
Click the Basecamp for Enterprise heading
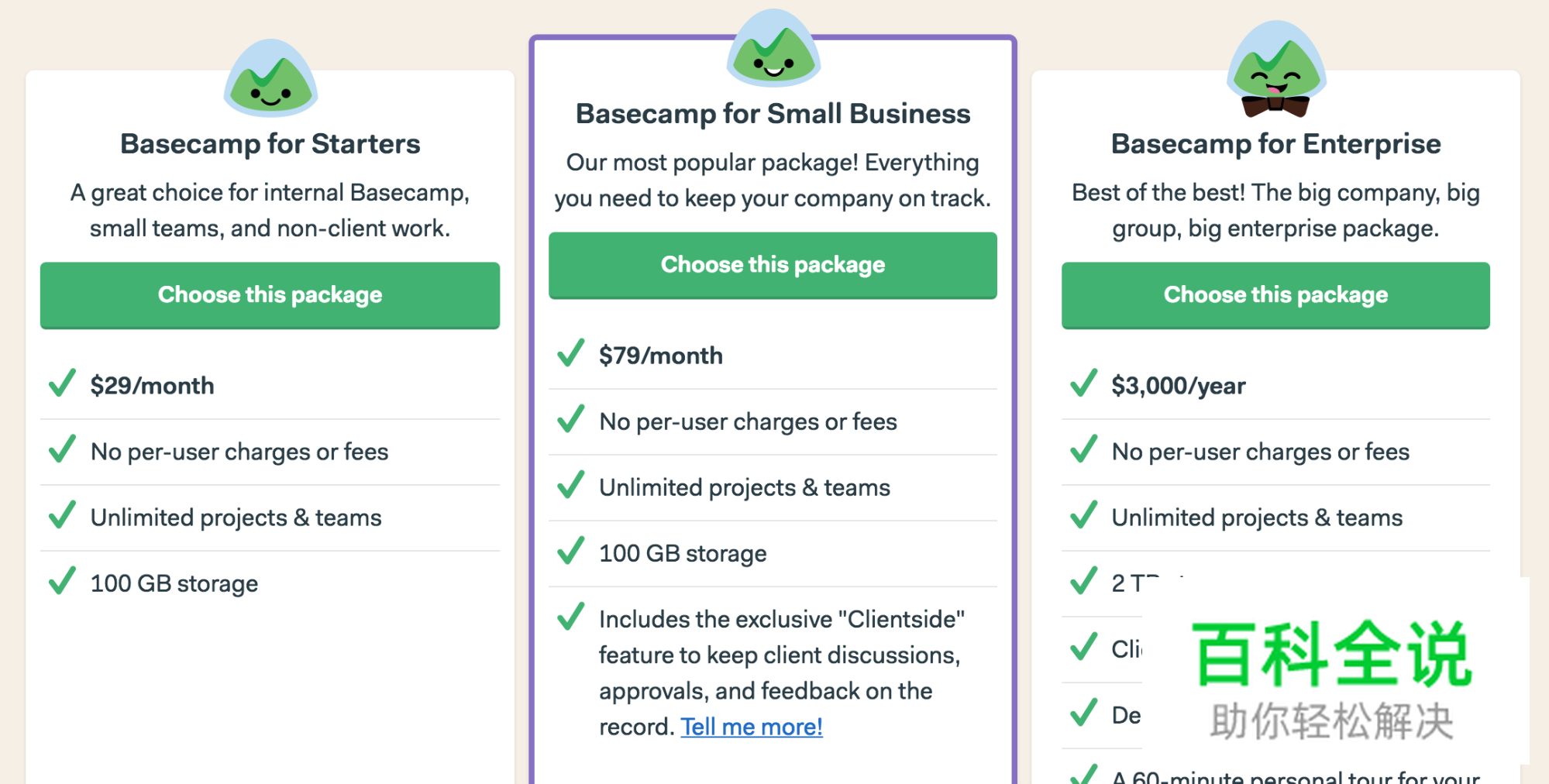tap(1275, 144)
